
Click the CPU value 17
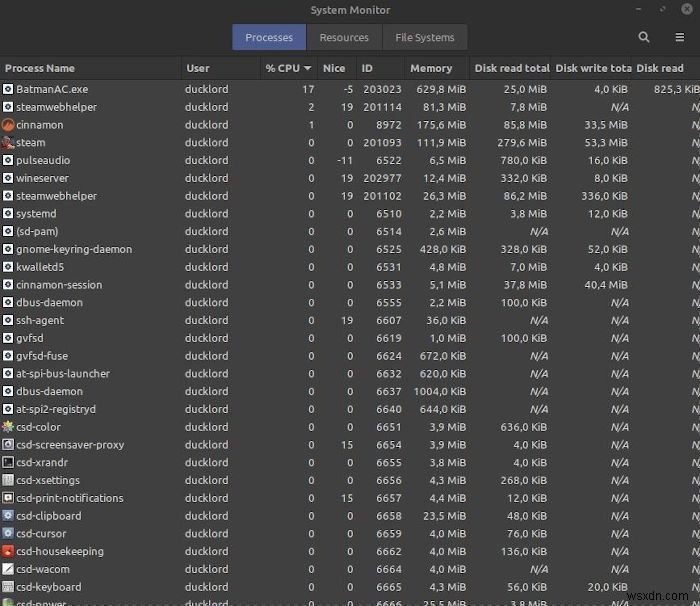308,89
